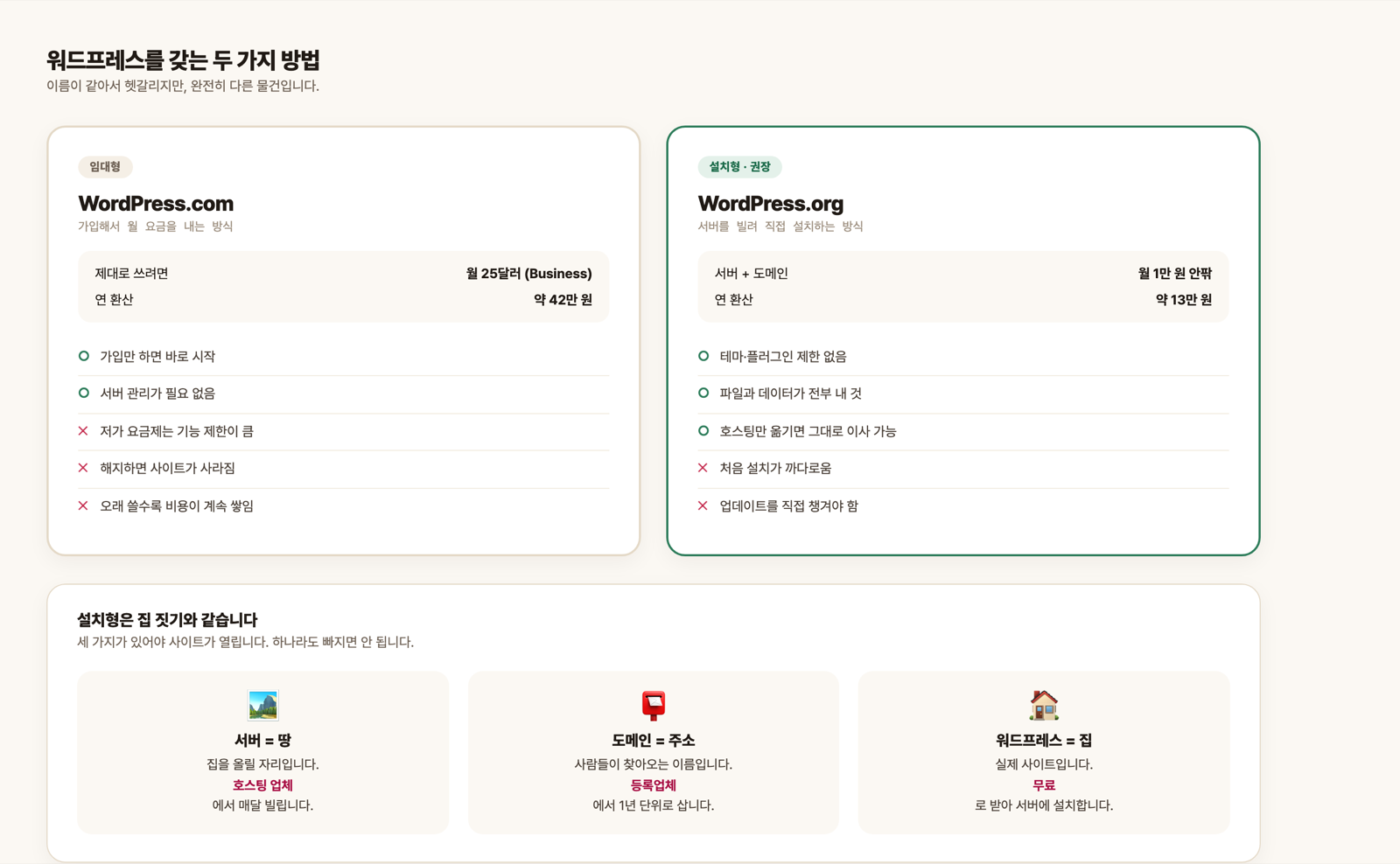Screen dimensions: 1400x864
Task: Click the text 업데이트를 직접 챙겨야 함
Action: (788, 506)
